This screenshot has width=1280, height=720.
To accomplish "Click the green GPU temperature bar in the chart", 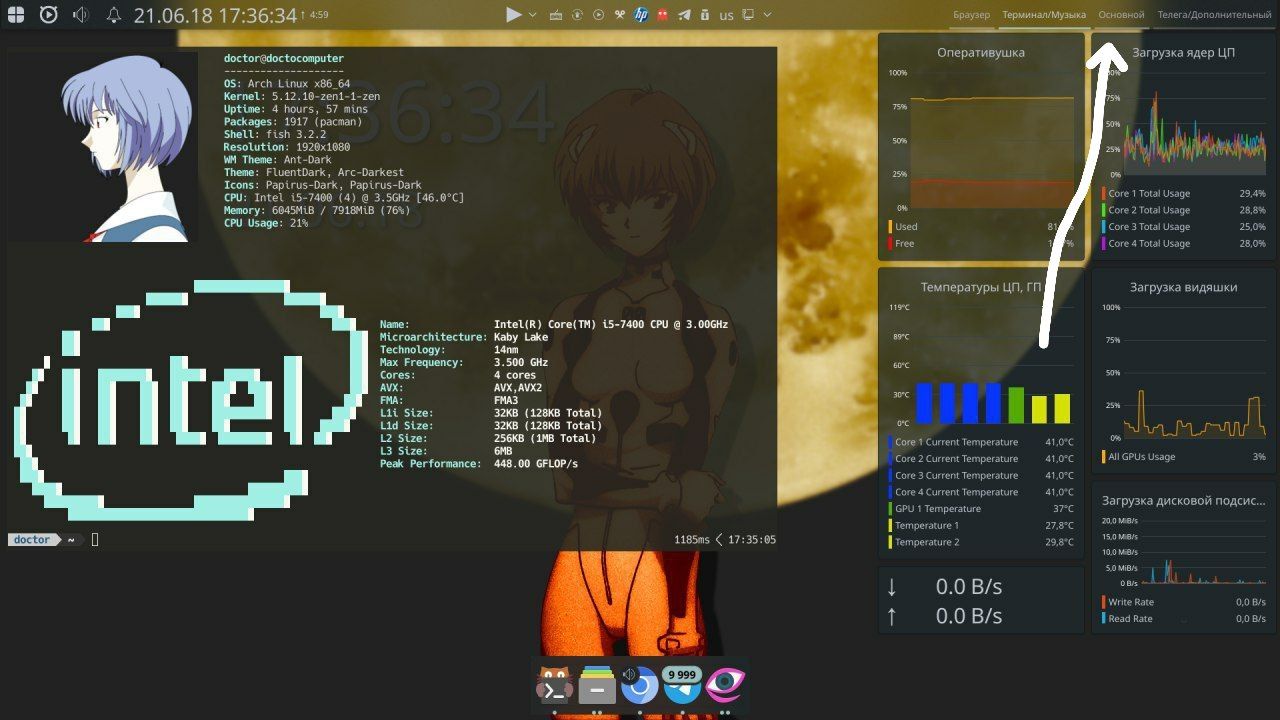I will pos(1016,405).
